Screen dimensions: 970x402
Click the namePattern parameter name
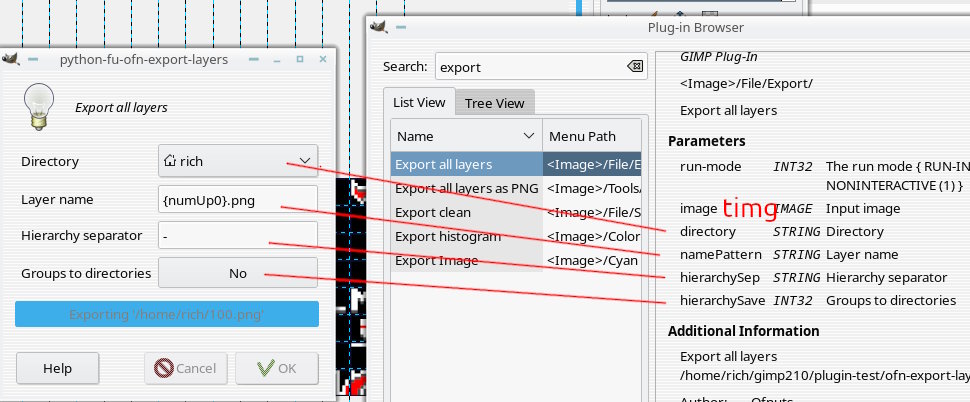721,254
